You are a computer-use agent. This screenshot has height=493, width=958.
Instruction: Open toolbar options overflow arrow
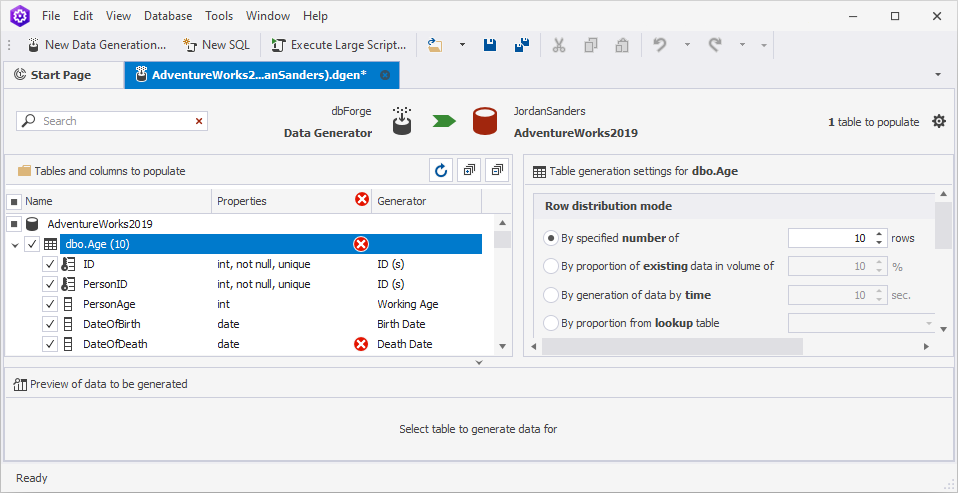click(x=764, y=45)
